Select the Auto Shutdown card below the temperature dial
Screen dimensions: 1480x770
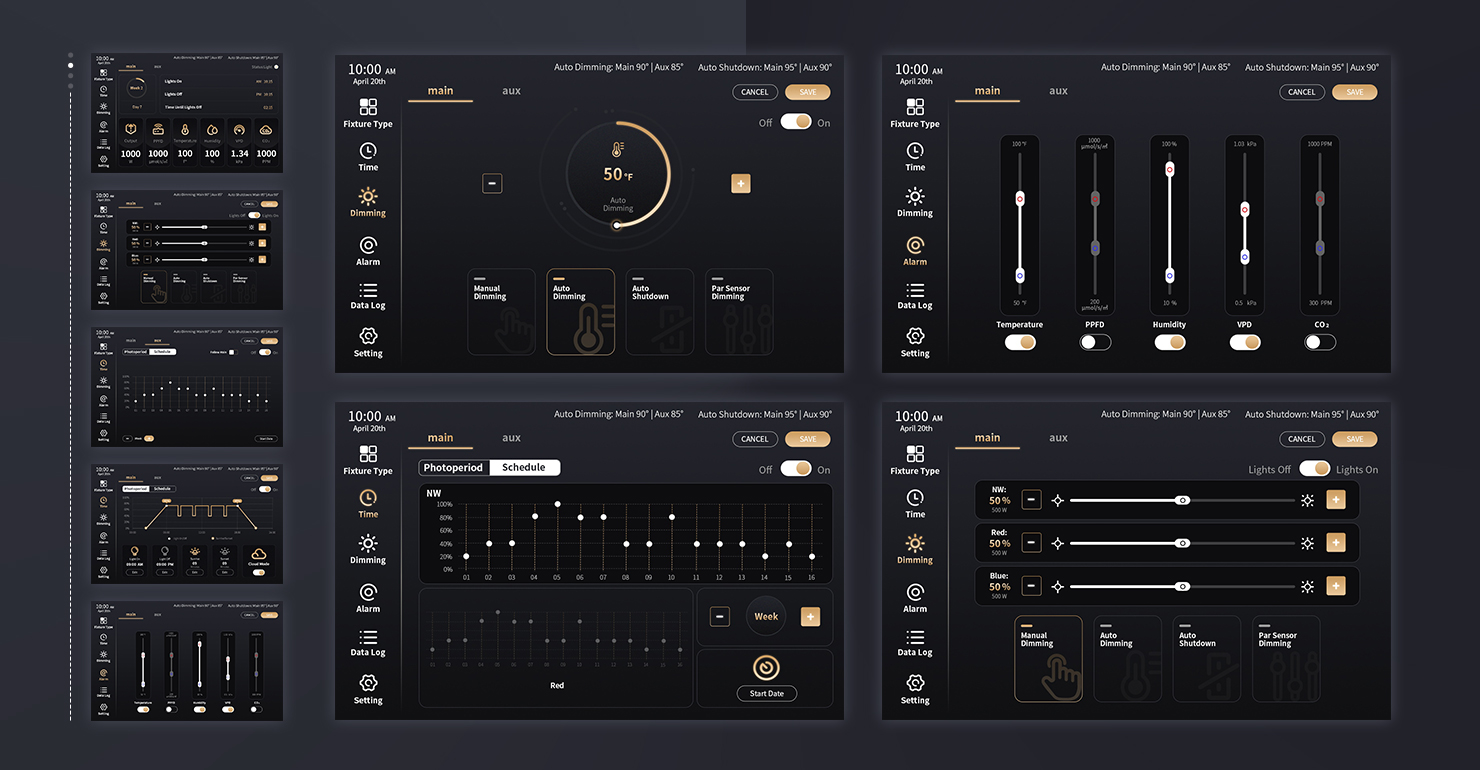[x=659, y=311]
